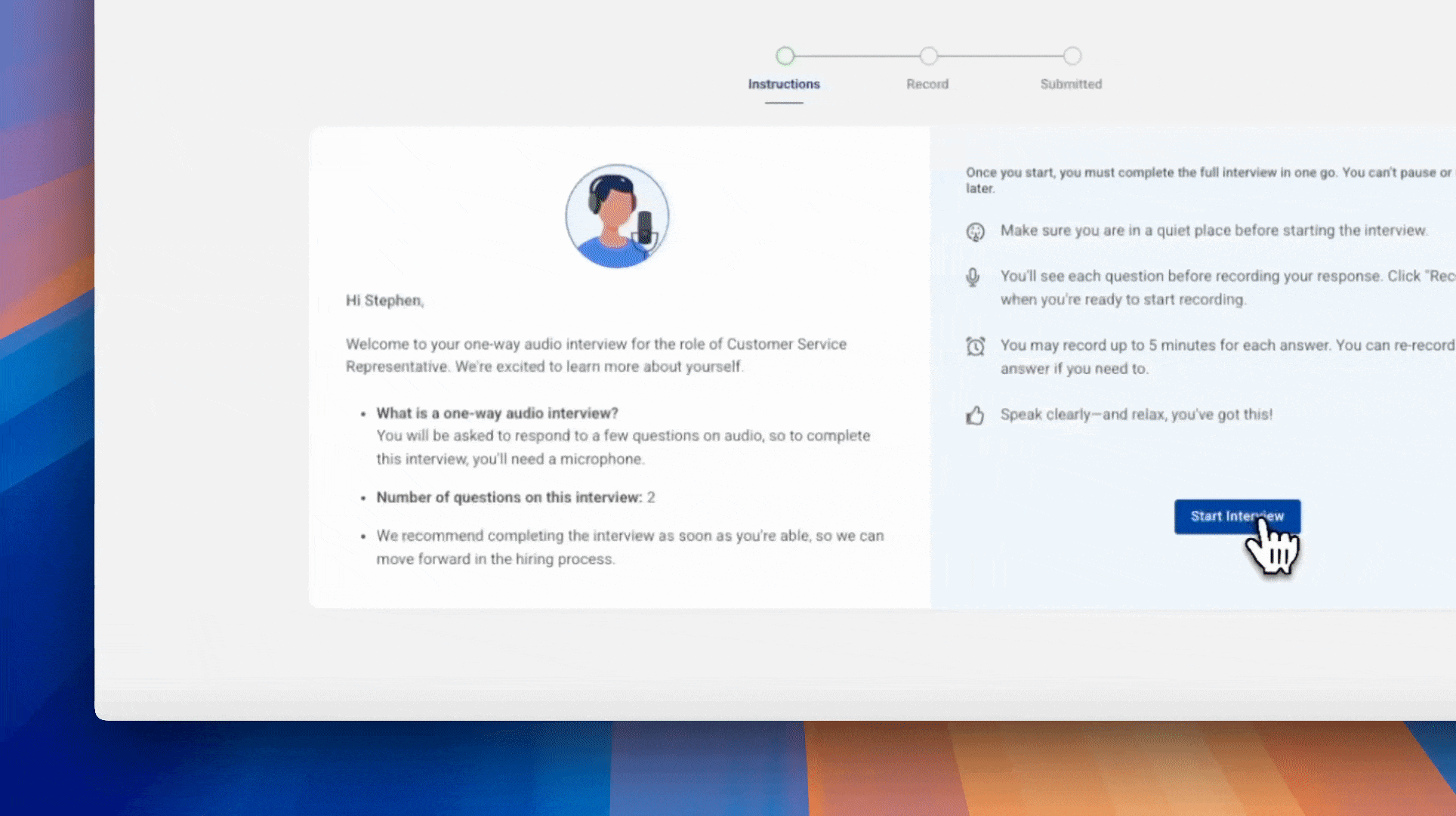Click the 'We recommend completing the interview' bullet
The image size is (1456, 816).
[629, 536]
